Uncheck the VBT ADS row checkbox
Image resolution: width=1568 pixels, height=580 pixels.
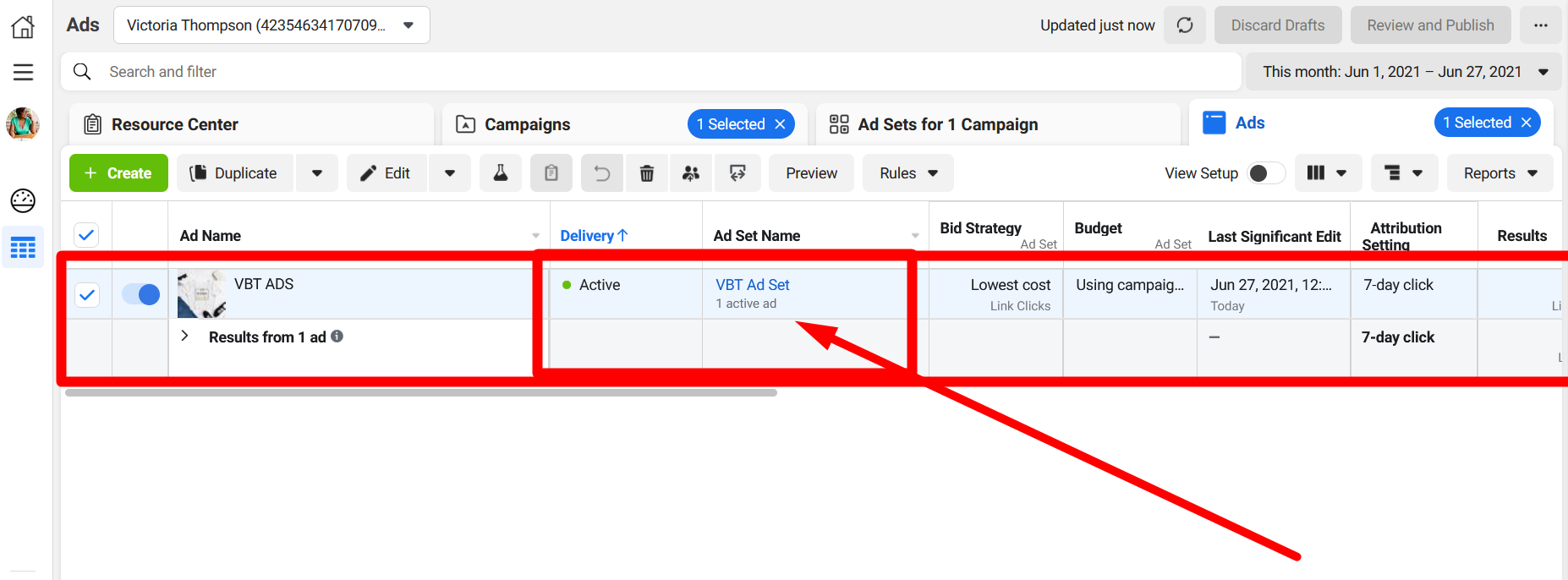click(x=87, y=295)
